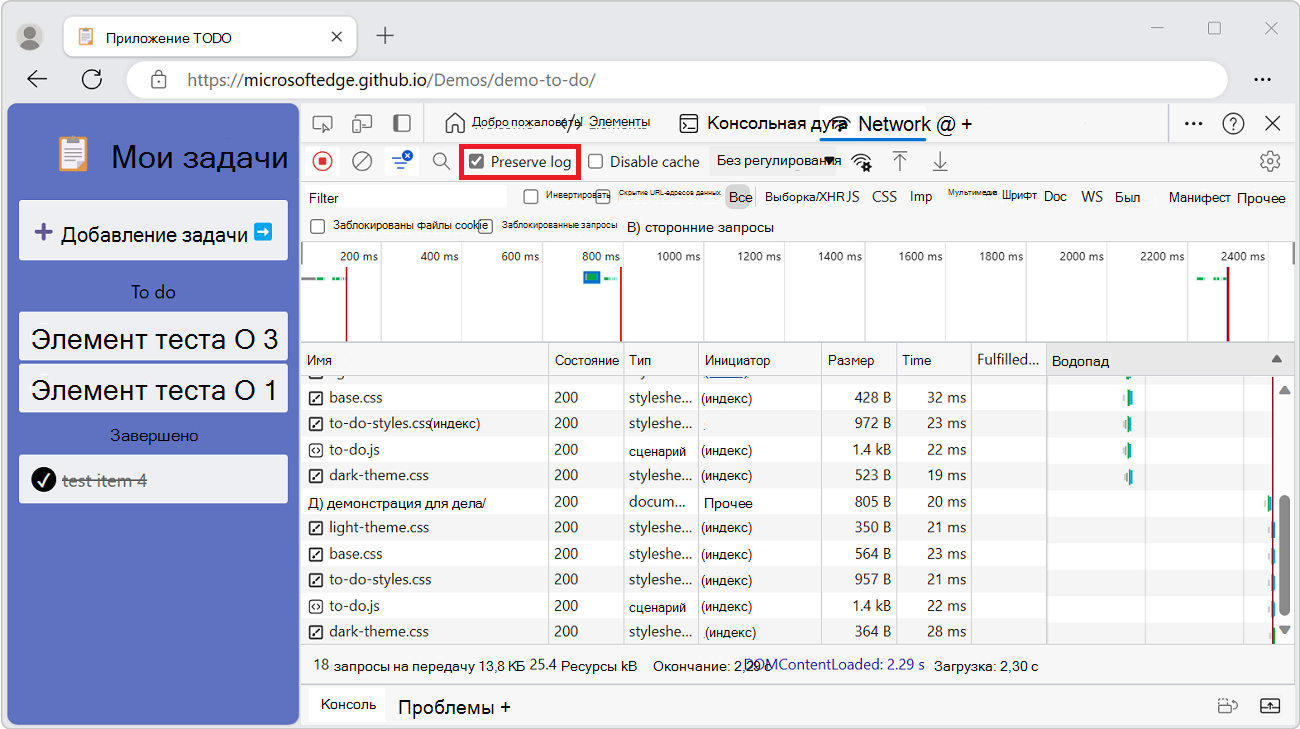Sort by the Водопад column arrow
The width and height of the screenshot is (1300, 729).
pos(1276,359)
